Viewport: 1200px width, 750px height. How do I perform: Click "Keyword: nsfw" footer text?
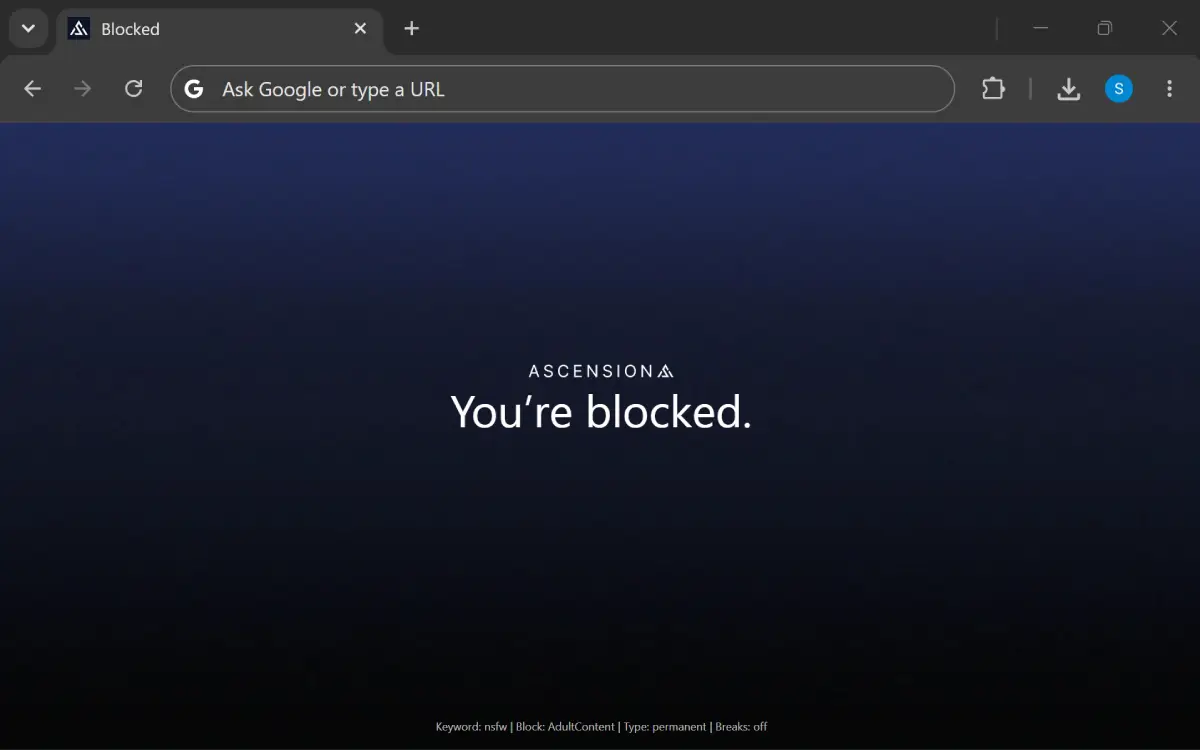[x=471, y=727]
